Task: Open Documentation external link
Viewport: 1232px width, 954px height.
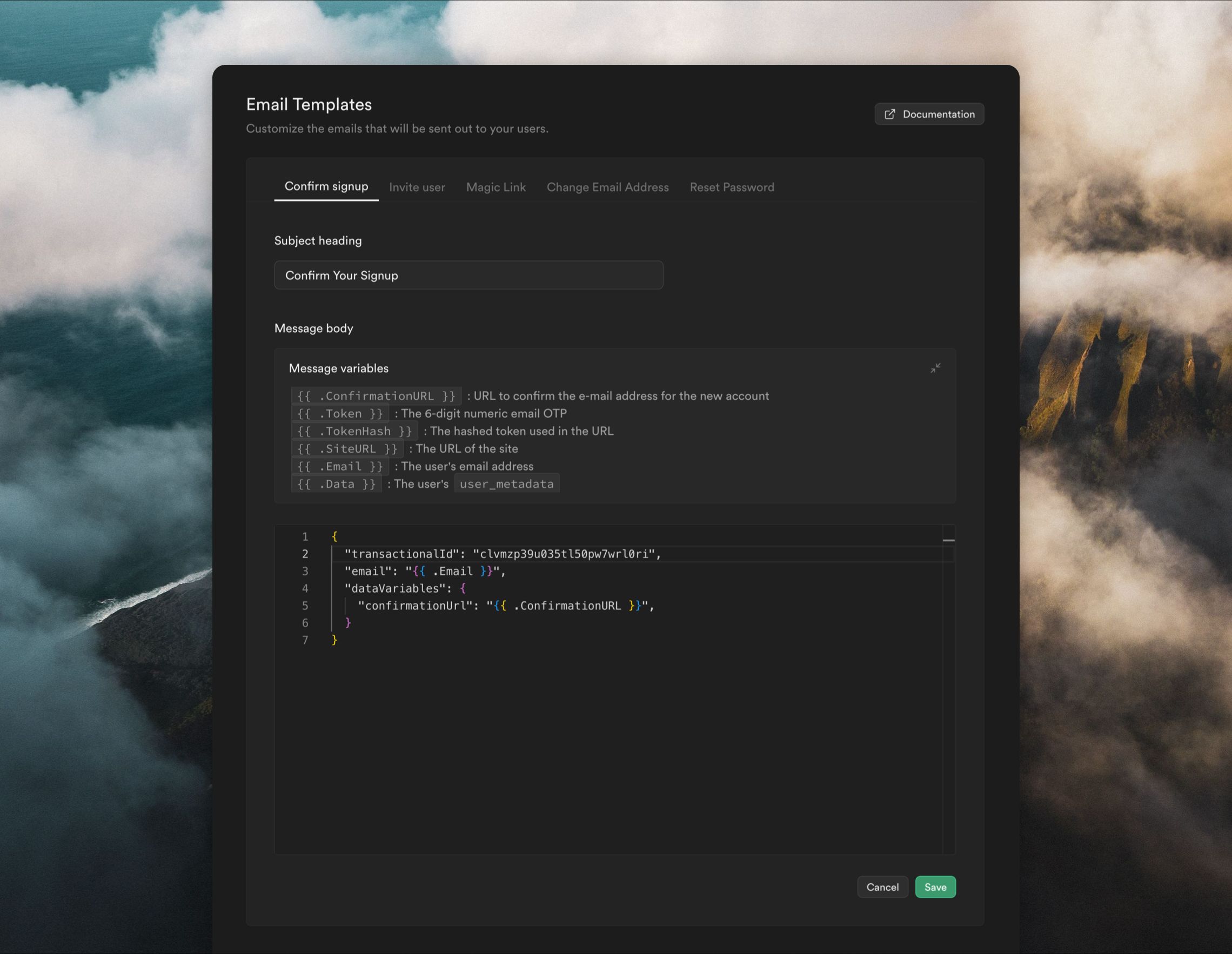Action: click(928, 113)
